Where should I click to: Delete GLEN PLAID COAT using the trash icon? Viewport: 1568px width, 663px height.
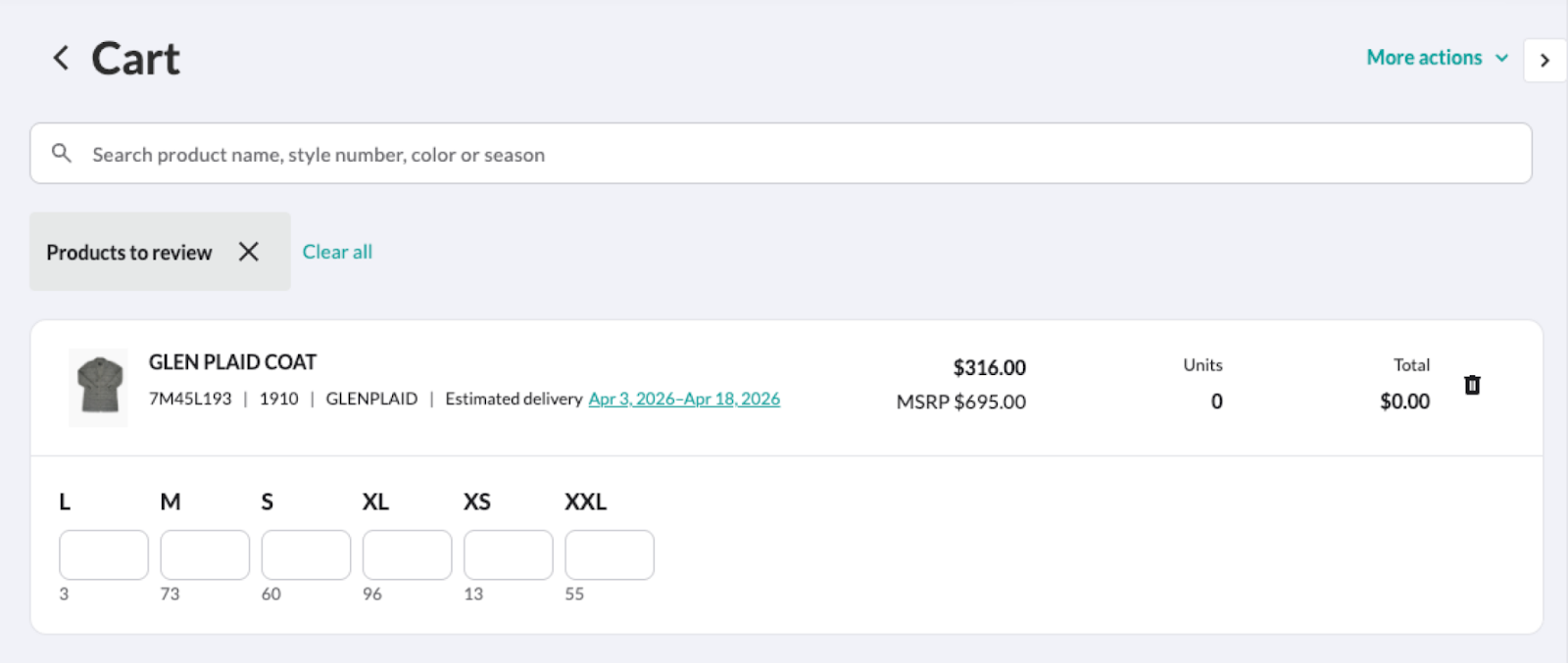(x=1471, y=387)
